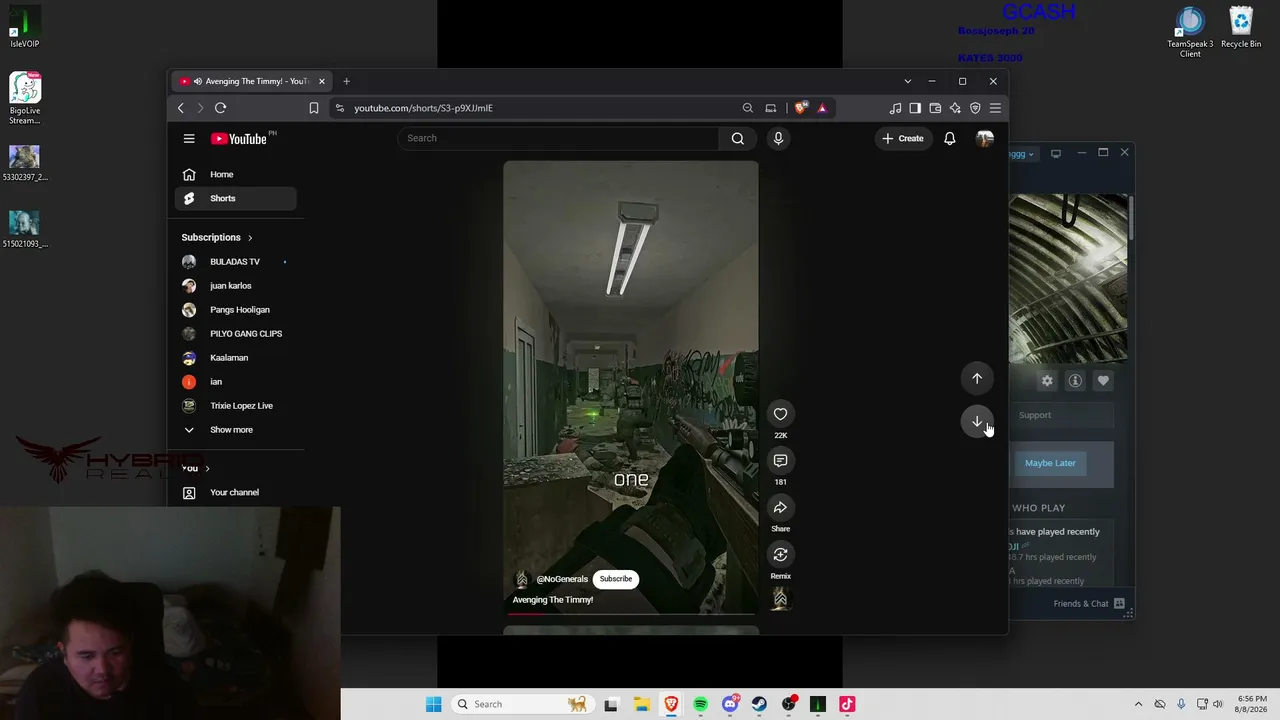Select Shorts in YouTube sidebar
Screen dimensions: 1280x720
point(236,198)
